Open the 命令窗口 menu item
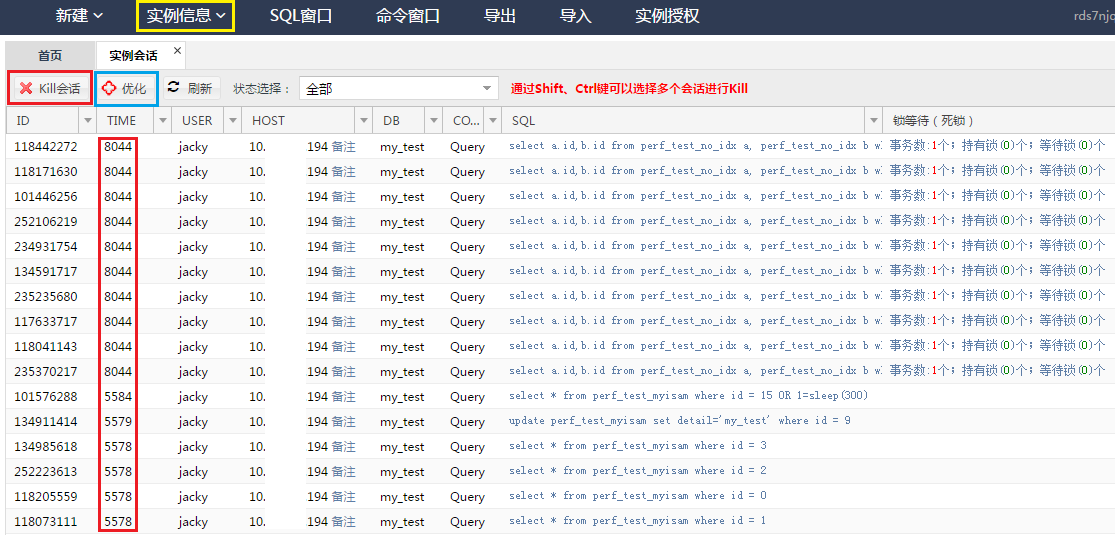Image resolution: width=1115 pixels, height=535 pixels. pyautogui.click(x=408, y=16)
